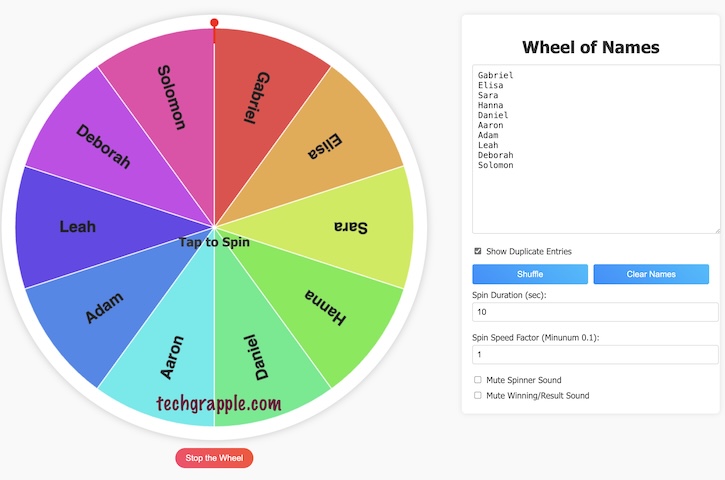Enable Mute Spinner Sound checkbox
The image size is (725, 480).
click(x=478, y=380)
